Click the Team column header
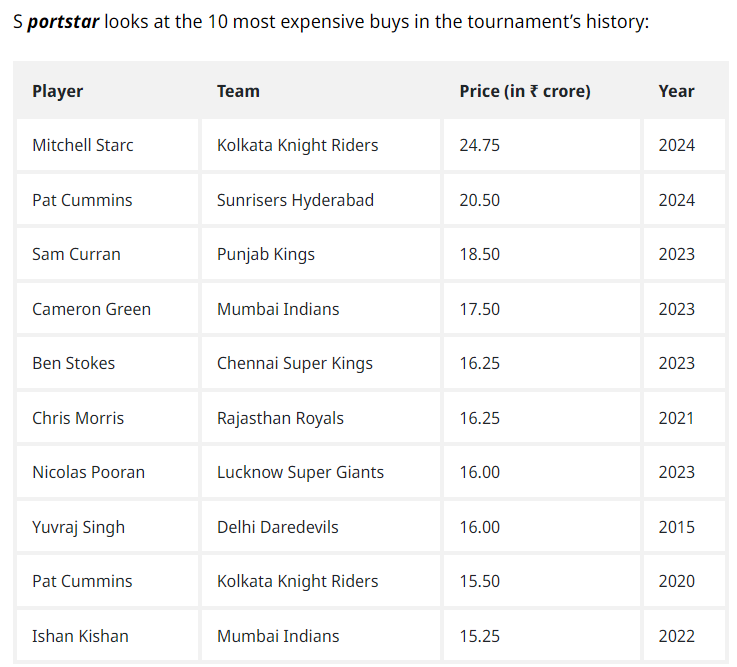 (238, 91)
